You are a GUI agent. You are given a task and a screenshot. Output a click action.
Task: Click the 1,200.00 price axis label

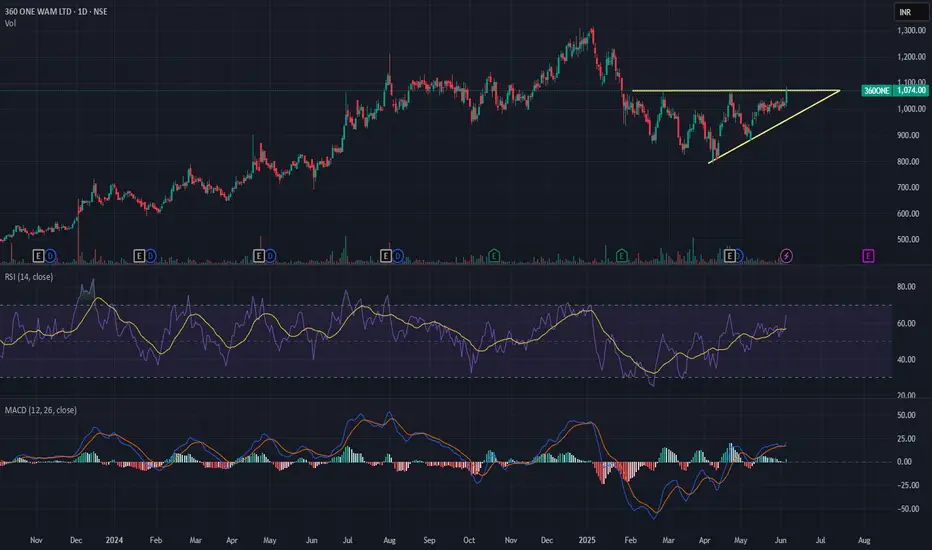coord(911,56)
